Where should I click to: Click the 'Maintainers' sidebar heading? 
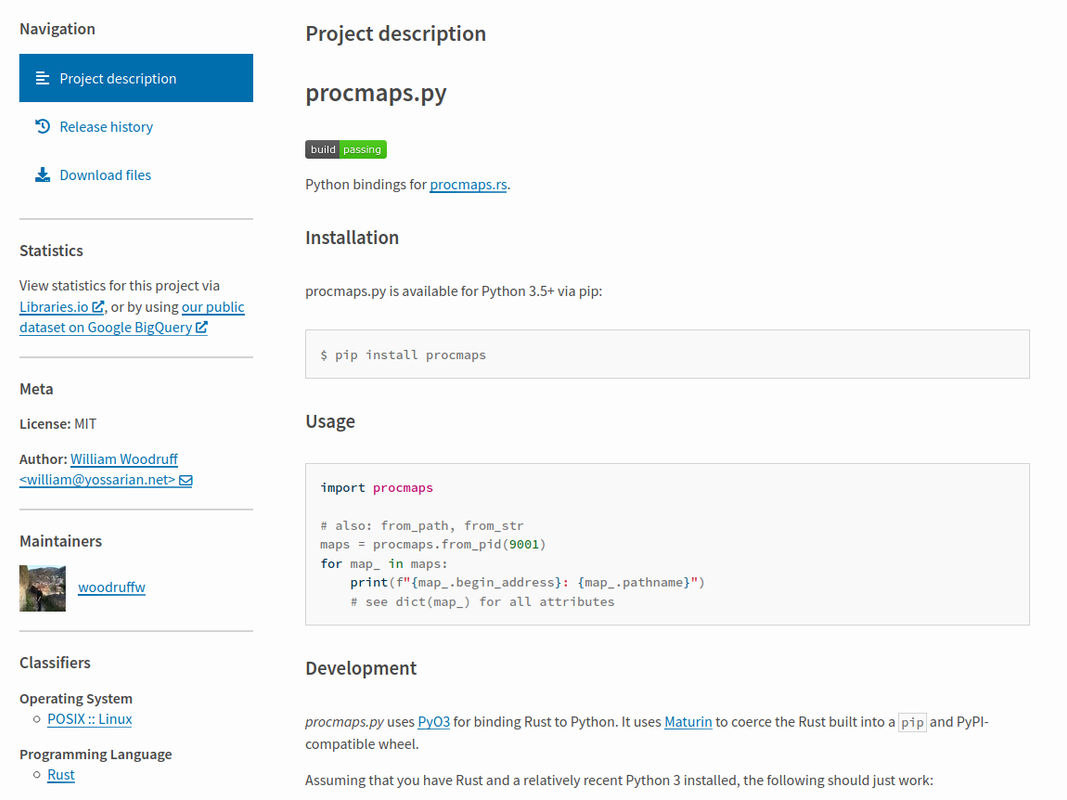(x=61, y=541)
